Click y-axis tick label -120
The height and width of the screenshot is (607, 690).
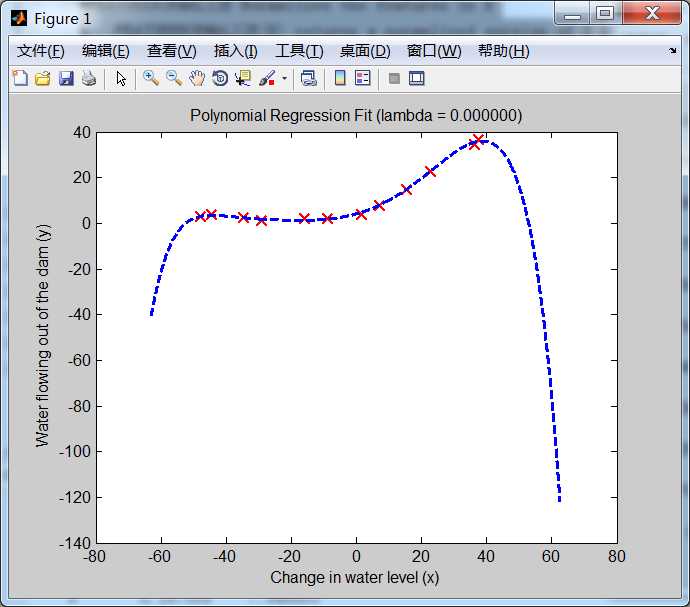[76, 498]
